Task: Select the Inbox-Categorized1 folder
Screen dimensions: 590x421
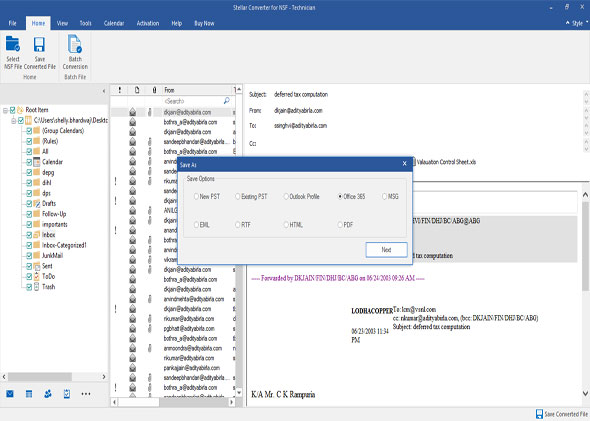Action: pos(64,245)
